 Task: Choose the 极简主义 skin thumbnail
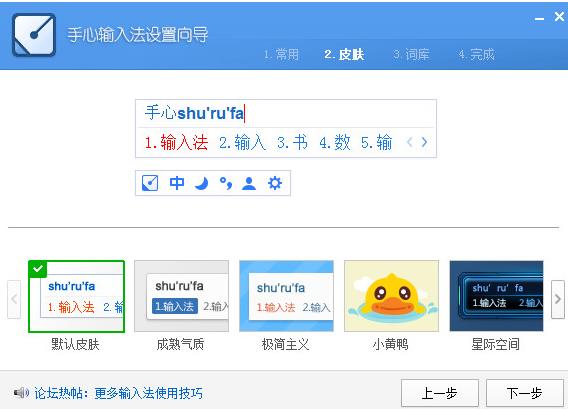coord(287,296)
